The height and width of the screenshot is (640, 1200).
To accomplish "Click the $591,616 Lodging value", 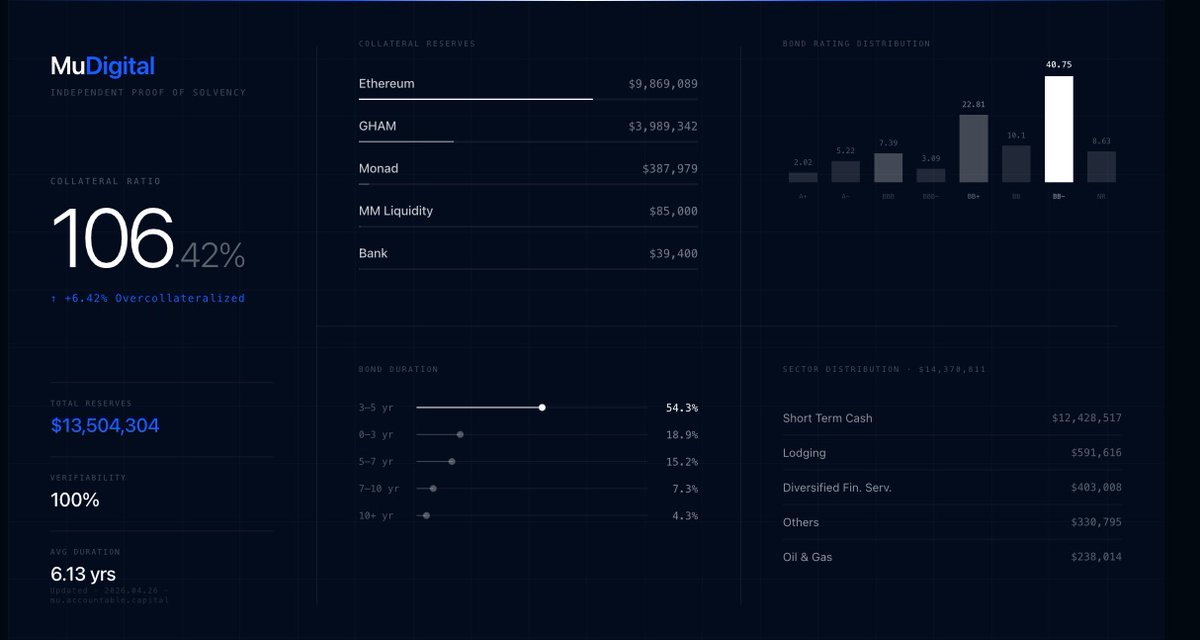I will [x=1096, y=453].
